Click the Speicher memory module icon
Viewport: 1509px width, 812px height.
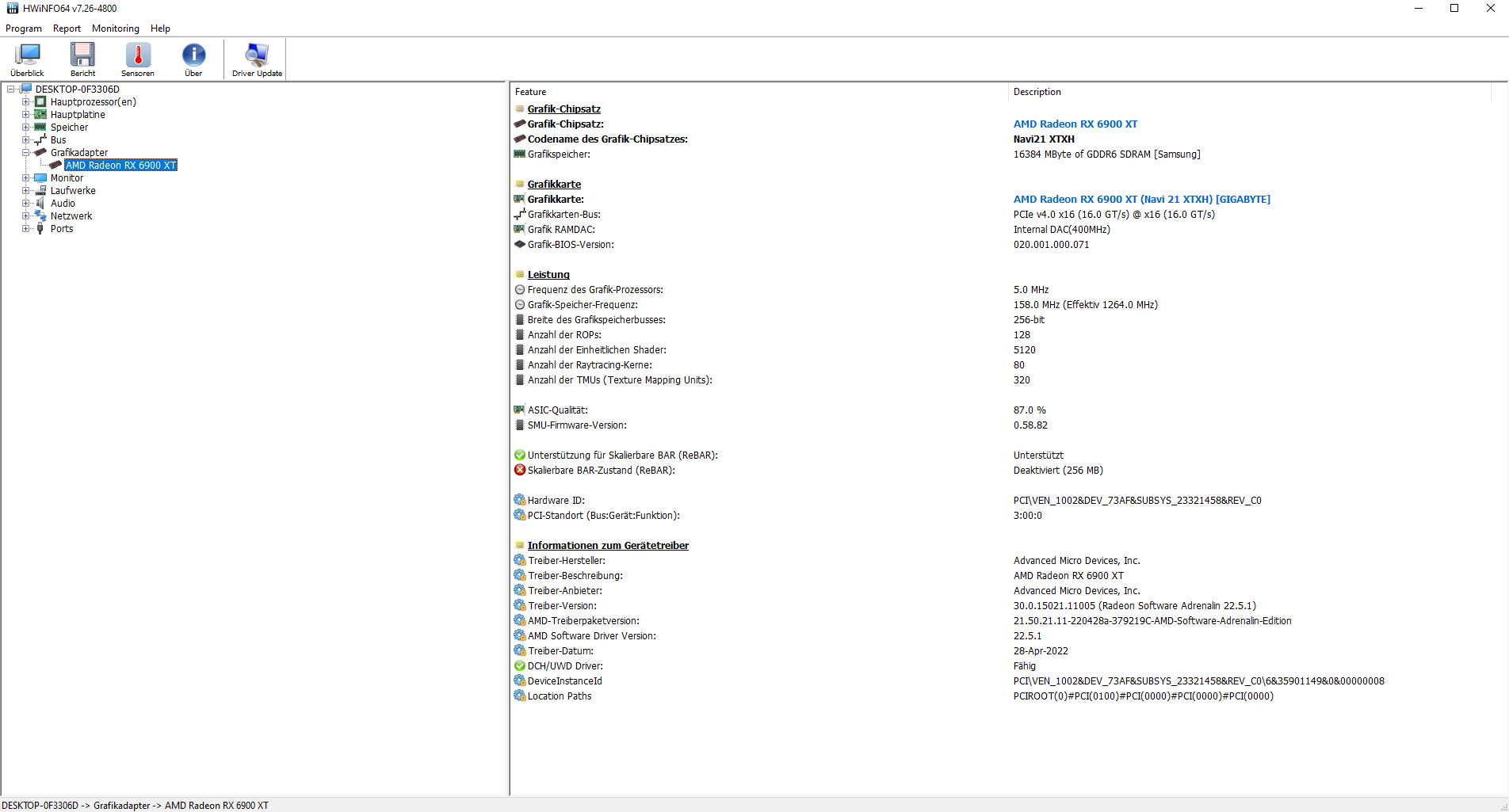[40, 127]
